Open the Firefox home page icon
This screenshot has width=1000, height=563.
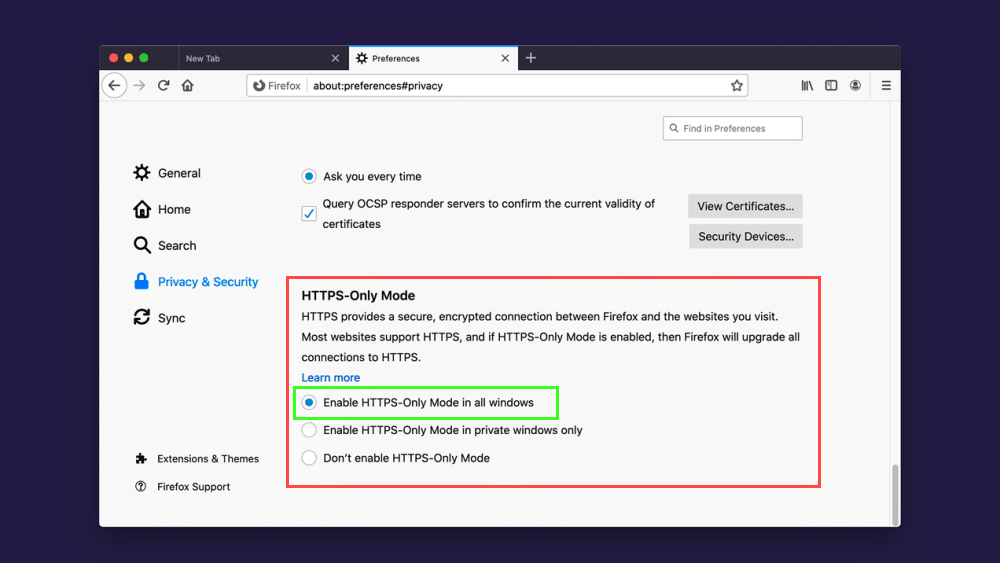click(x=188, y=85)
